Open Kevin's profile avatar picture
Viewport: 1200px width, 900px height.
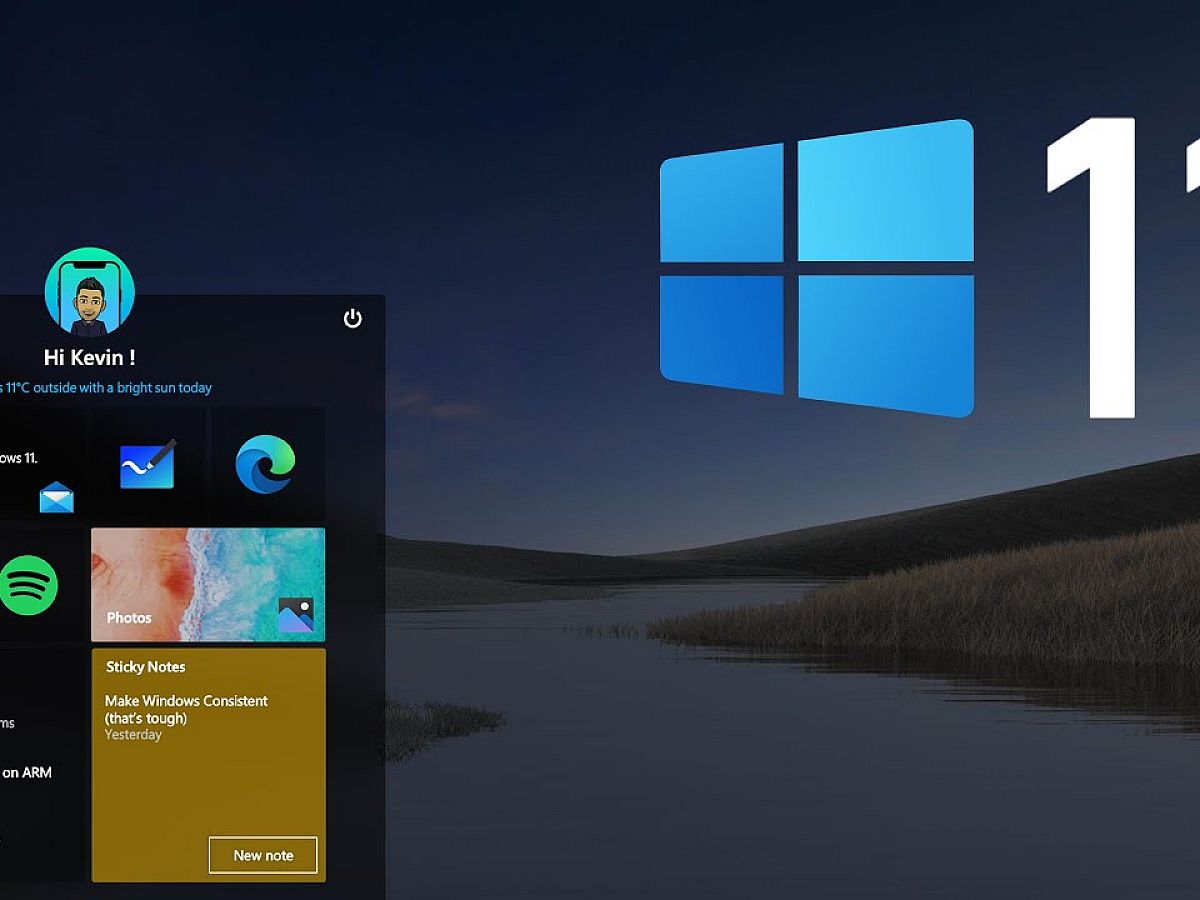point(90,292)
